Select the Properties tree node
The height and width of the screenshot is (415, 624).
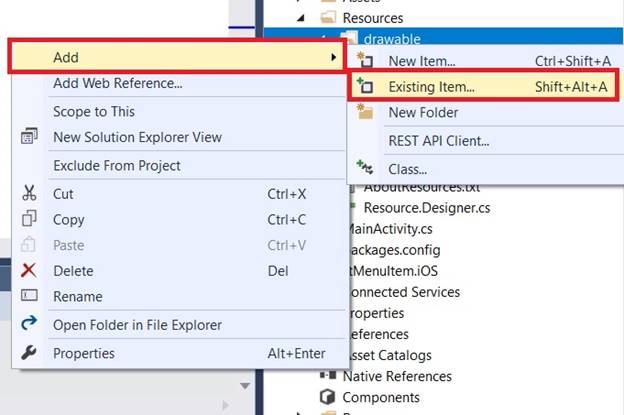tap(377, 313)
